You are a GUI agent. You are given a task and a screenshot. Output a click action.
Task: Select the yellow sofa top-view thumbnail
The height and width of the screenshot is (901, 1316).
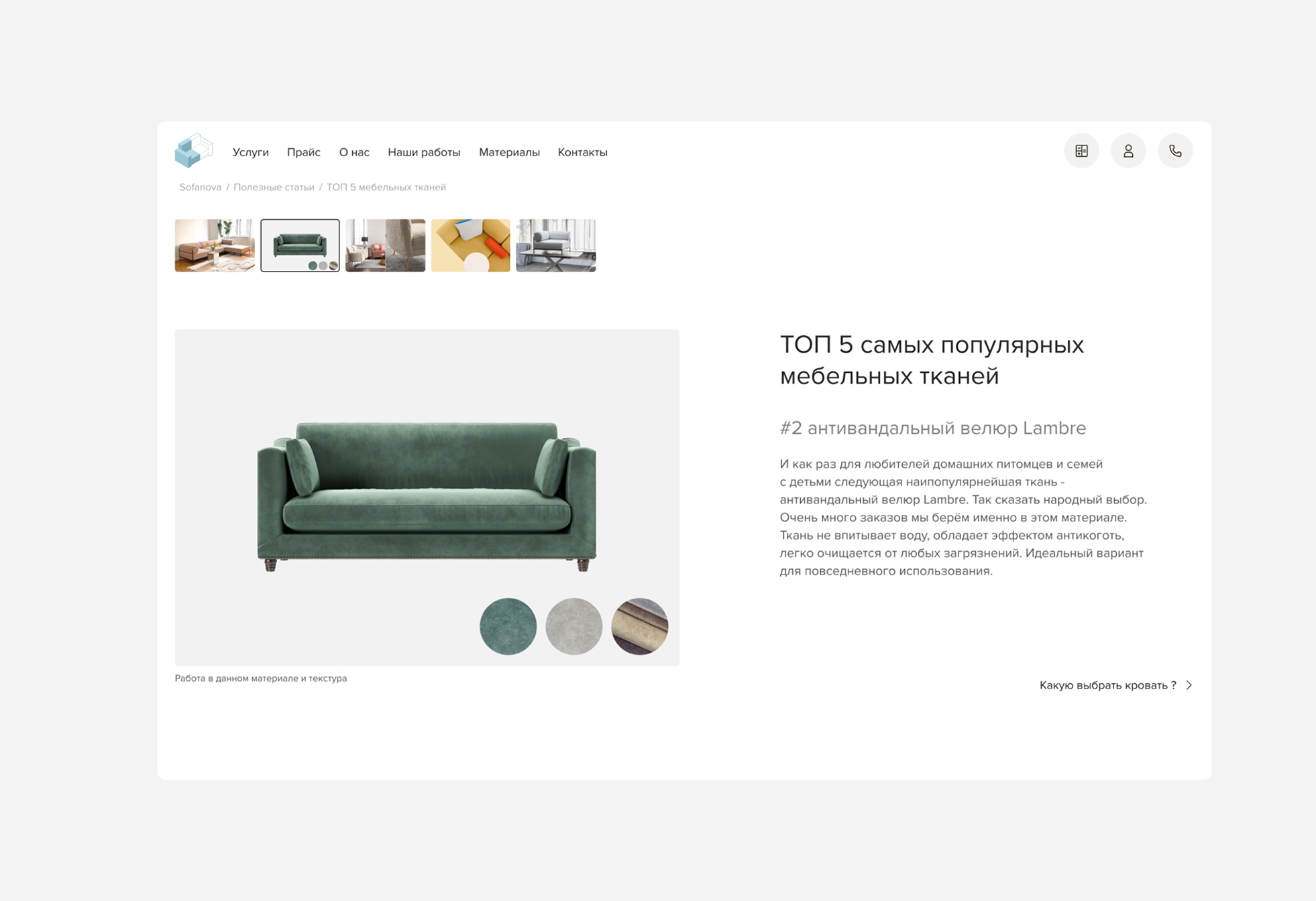click(x=470, y=245)
